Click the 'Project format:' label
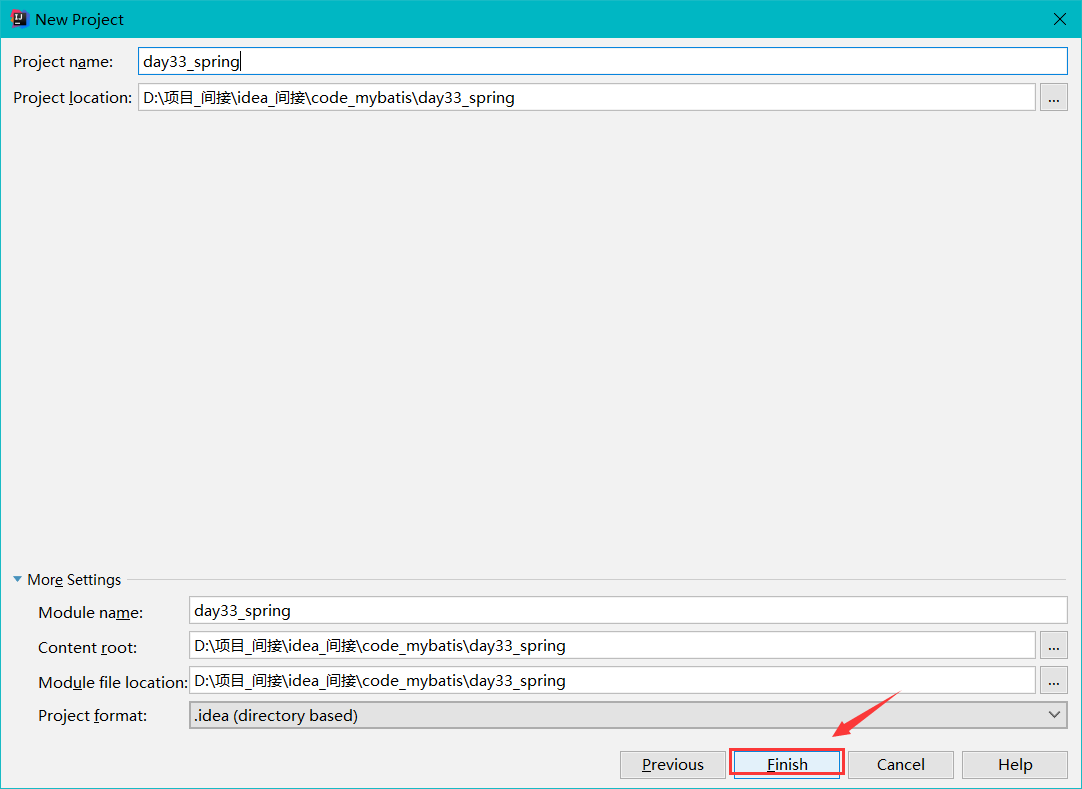Image resolution: width=1082 pixels, height=789 pixels. coord(92,716)
